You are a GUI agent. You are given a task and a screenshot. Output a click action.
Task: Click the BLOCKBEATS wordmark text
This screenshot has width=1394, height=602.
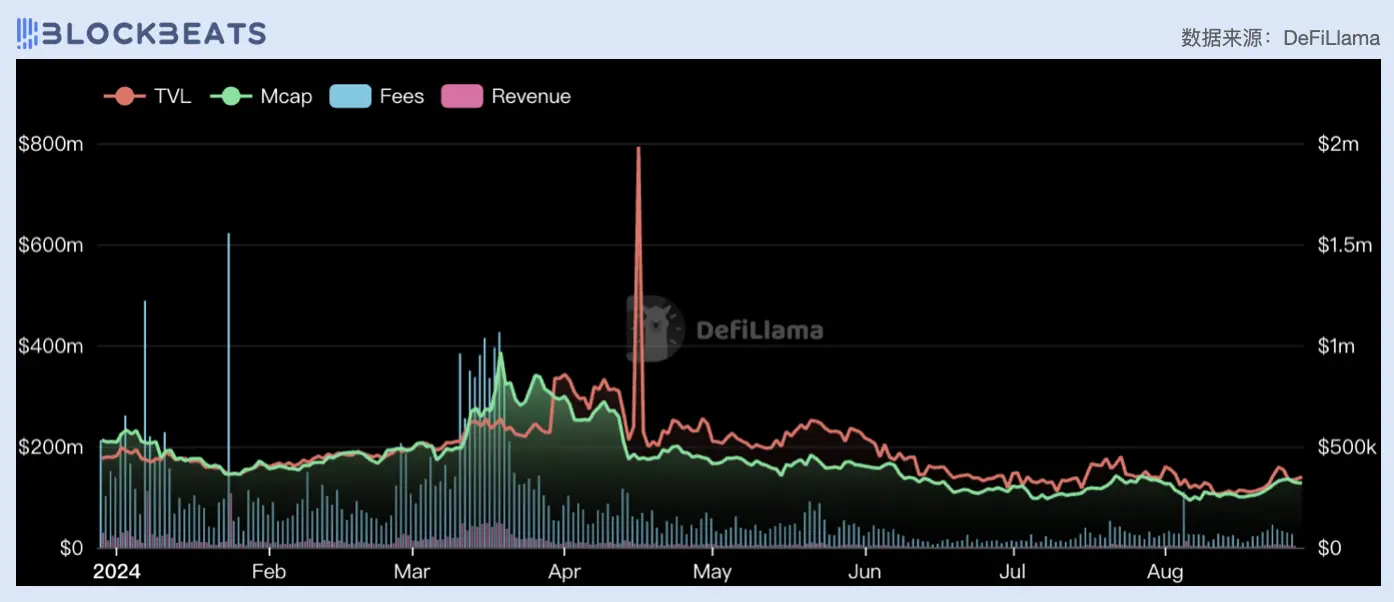coord(154,34)
